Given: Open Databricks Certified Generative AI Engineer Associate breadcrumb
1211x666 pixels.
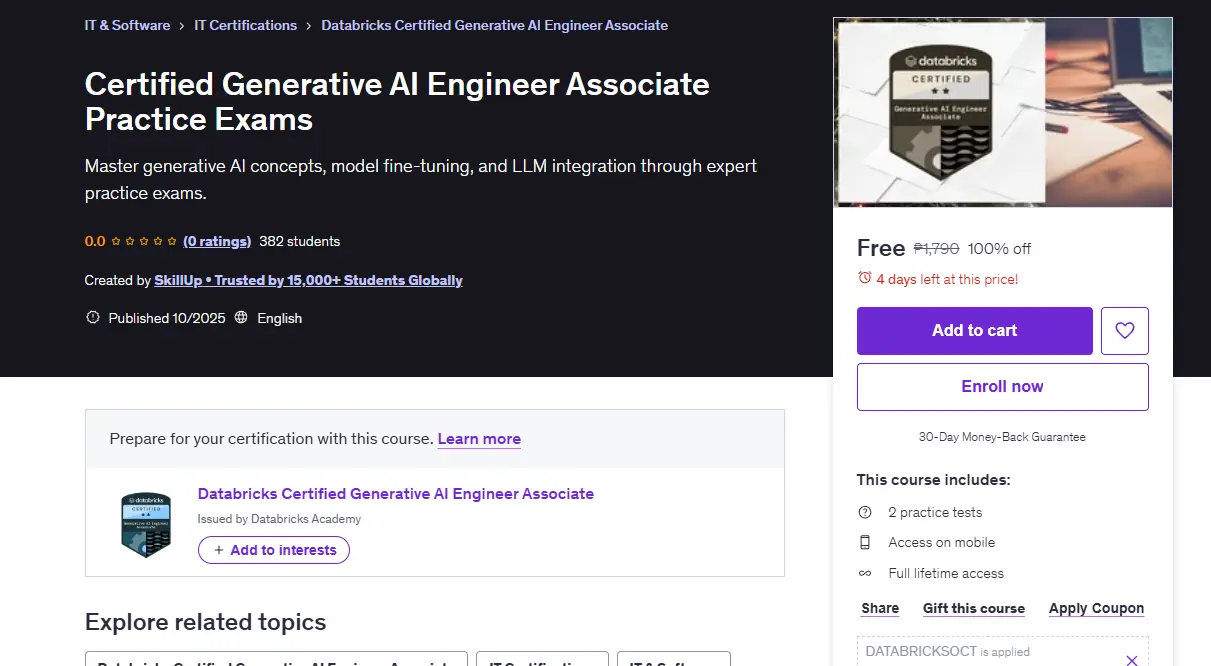Looking at the screenshot, I should [x=494, y=25].
